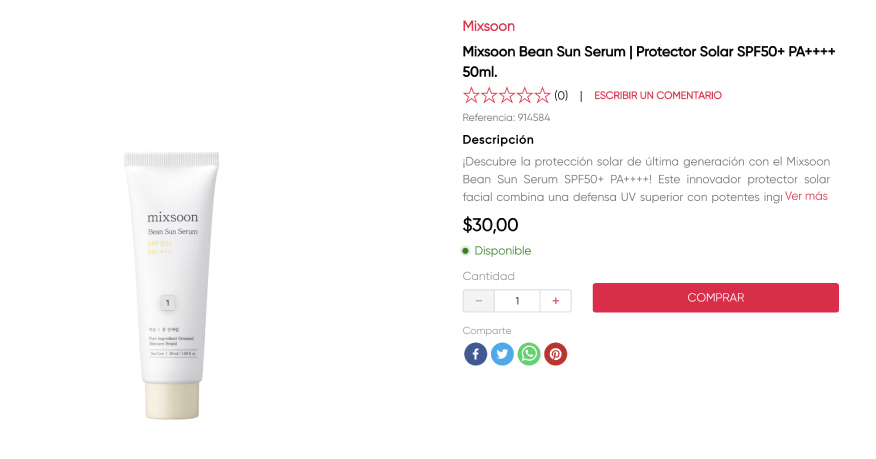Pin product on Pinterest

[x=555, y=354]
